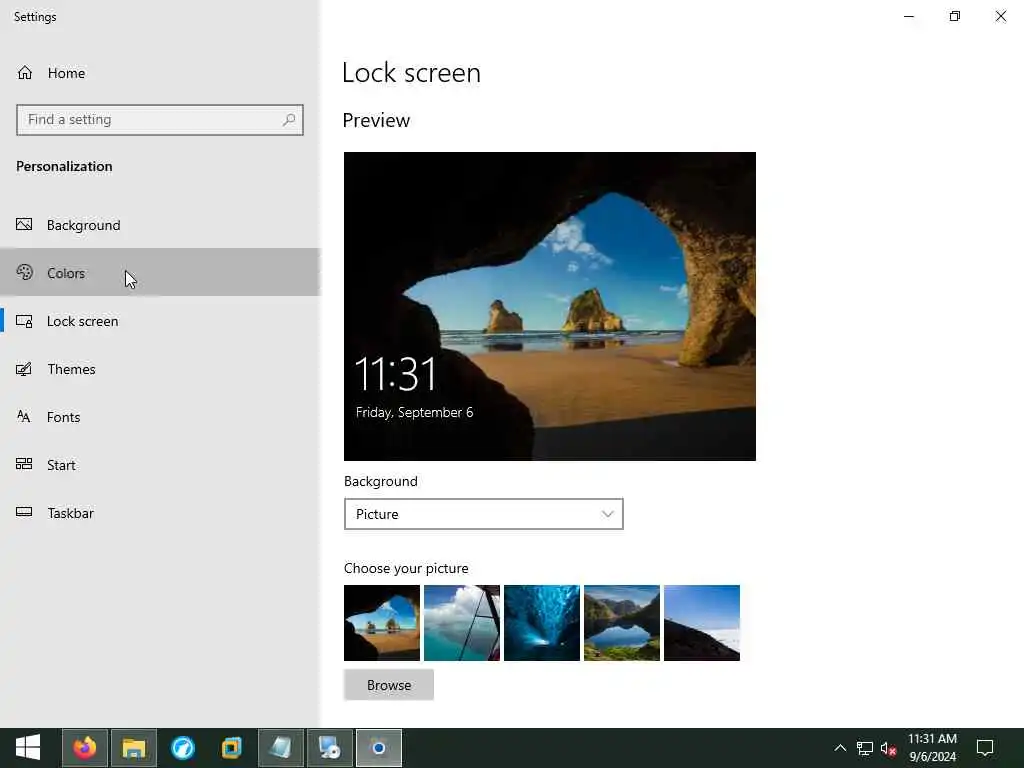Click the muted volume tray icon
The width and height of the screenshot is (1024, 768).
point(888,748)
